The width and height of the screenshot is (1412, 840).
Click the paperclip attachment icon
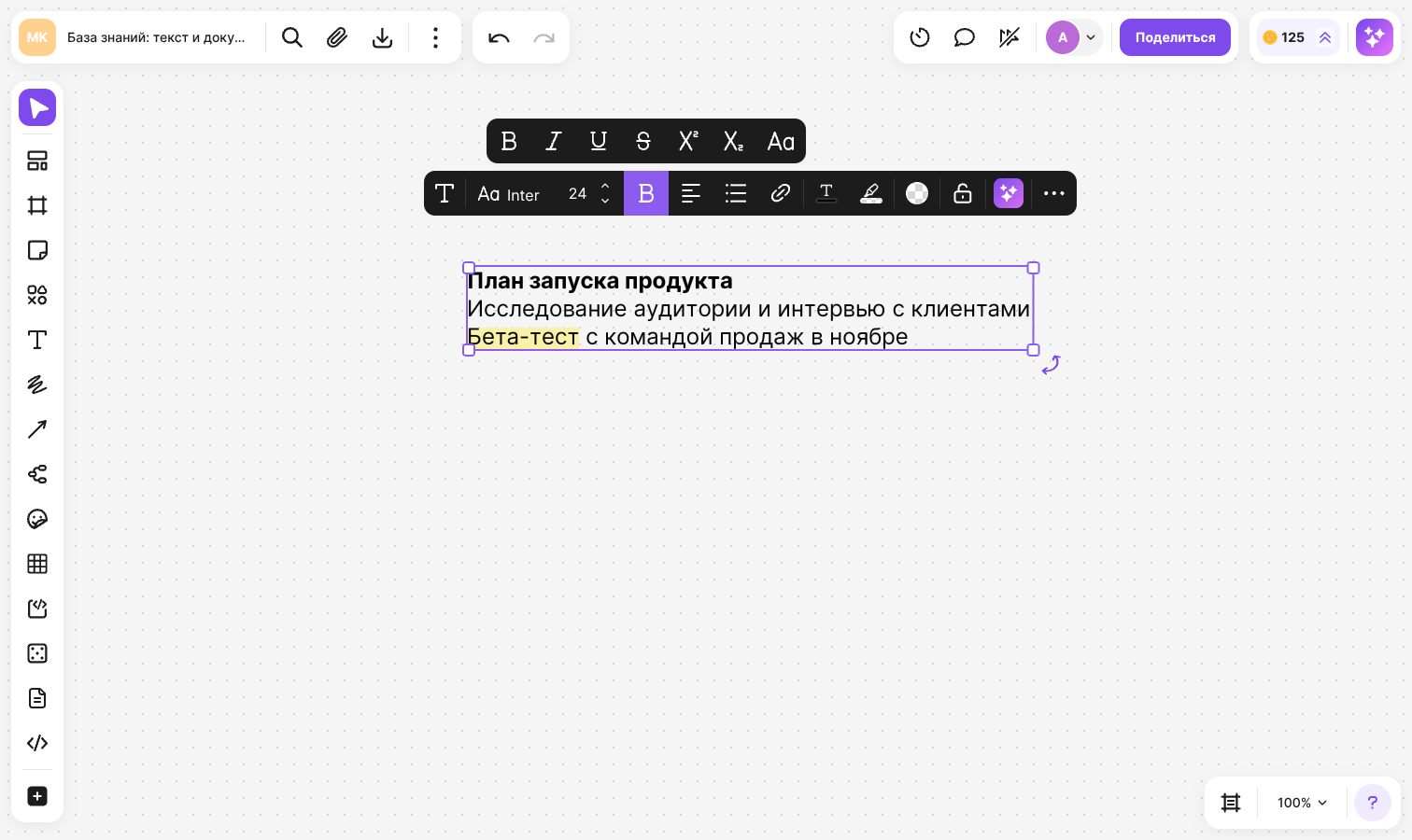337,37
